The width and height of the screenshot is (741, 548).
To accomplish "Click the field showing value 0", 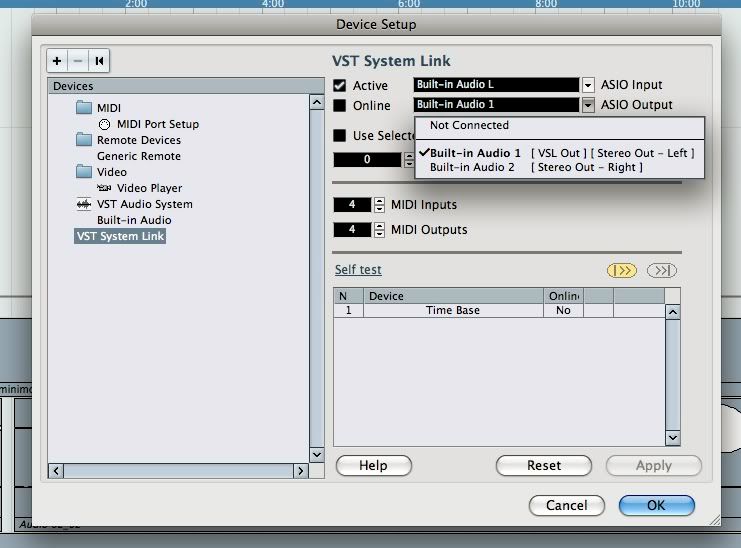I will pyautogui.click(x=367, y=160).
